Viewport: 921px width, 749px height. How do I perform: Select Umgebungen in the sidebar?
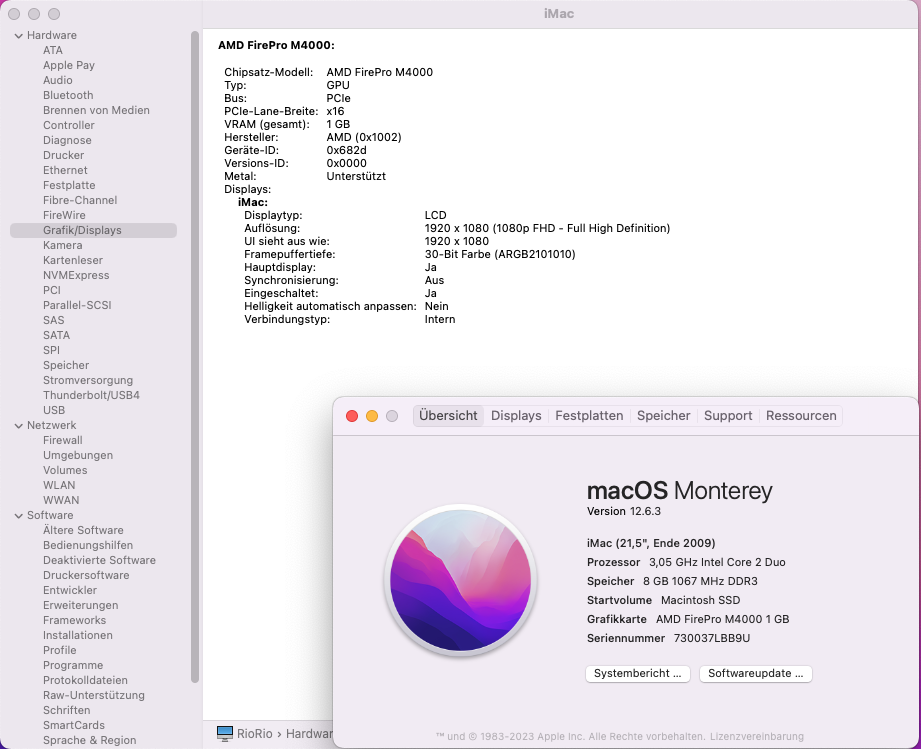[78, 455]
